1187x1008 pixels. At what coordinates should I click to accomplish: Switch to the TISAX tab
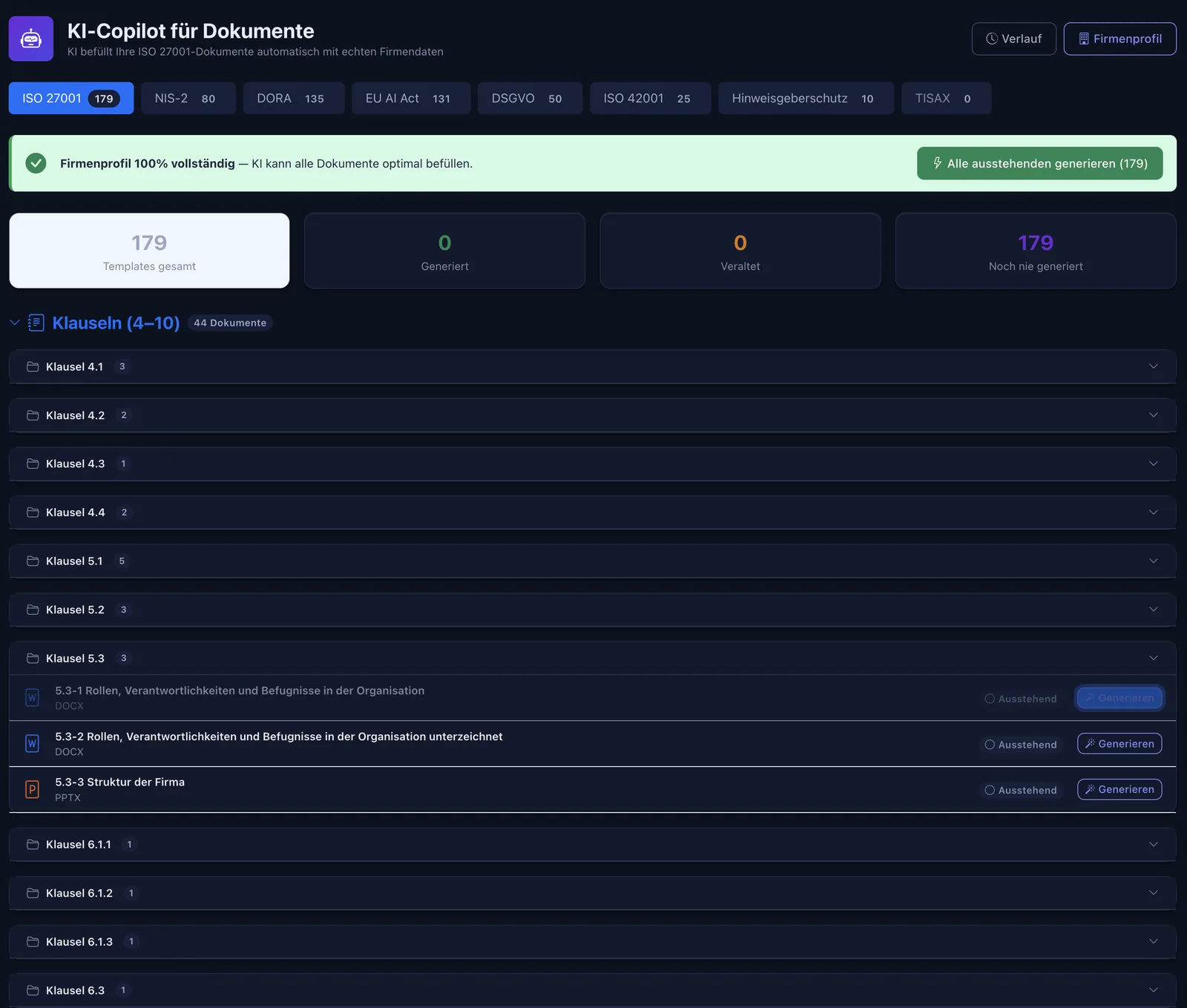tap(946, 98)
